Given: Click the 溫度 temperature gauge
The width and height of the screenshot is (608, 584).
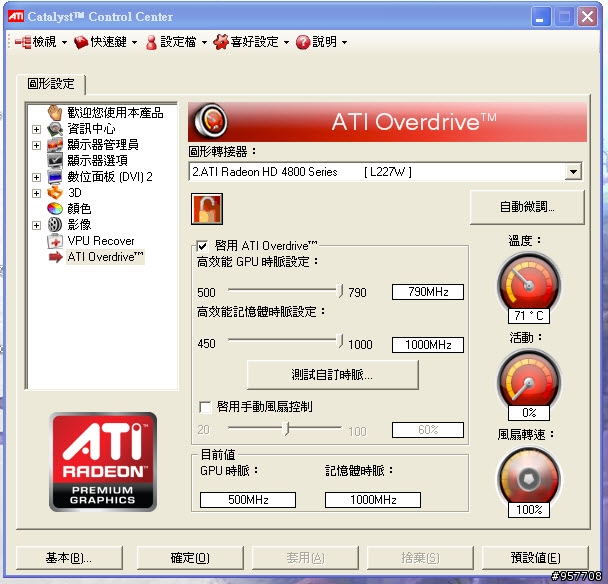Looking at the screenshot, I should tap(529, 284).
